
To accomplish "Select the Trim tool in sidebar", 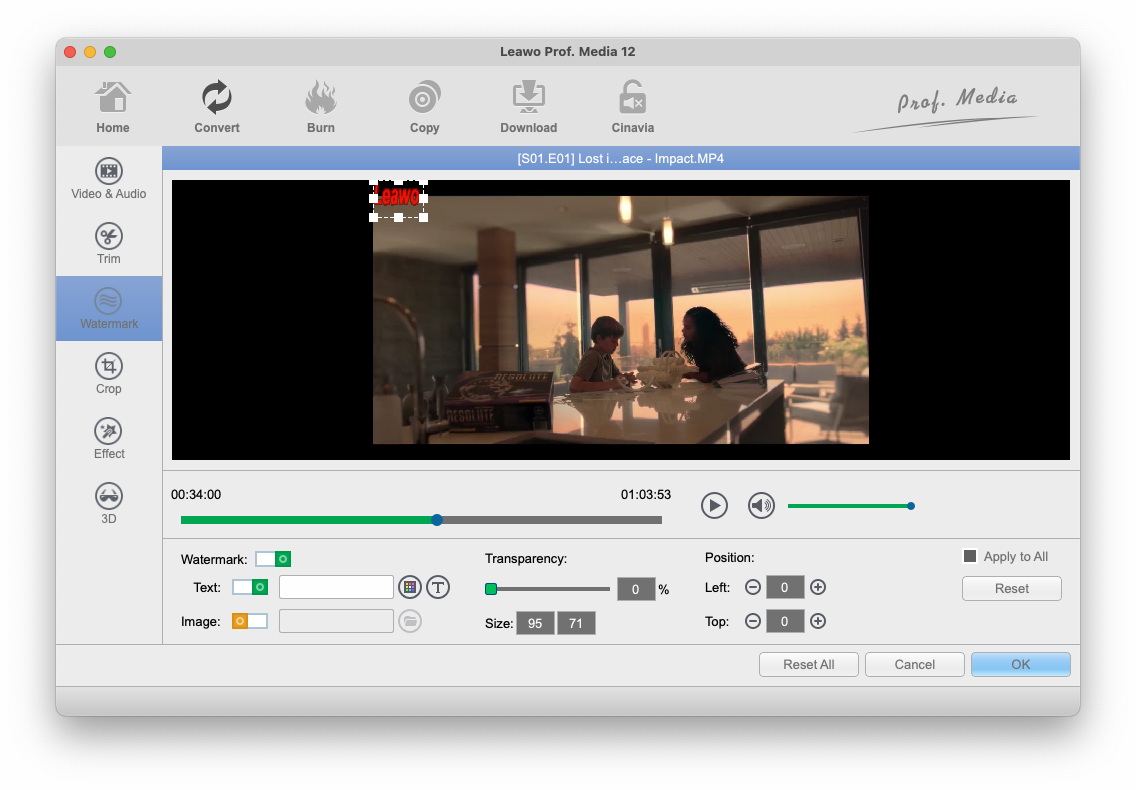I will (109, 244).
